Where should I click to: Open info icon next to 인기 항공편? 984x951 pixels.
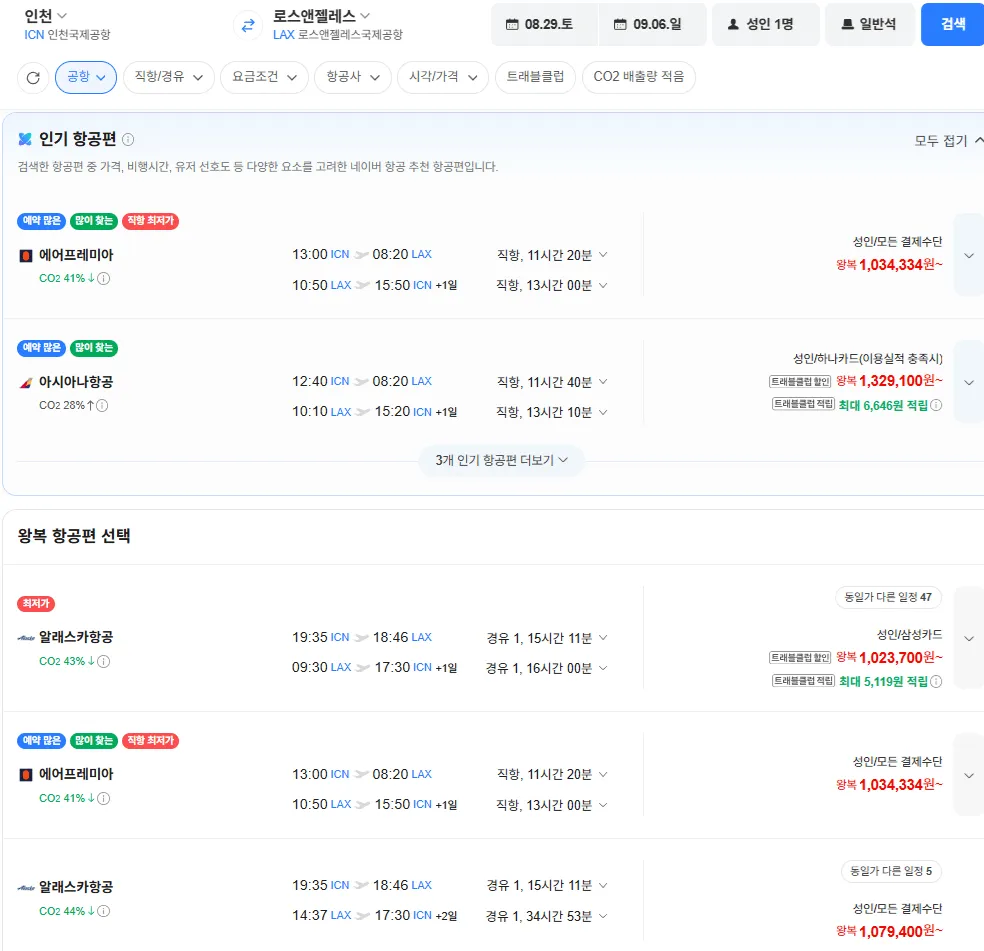(128, 139)
